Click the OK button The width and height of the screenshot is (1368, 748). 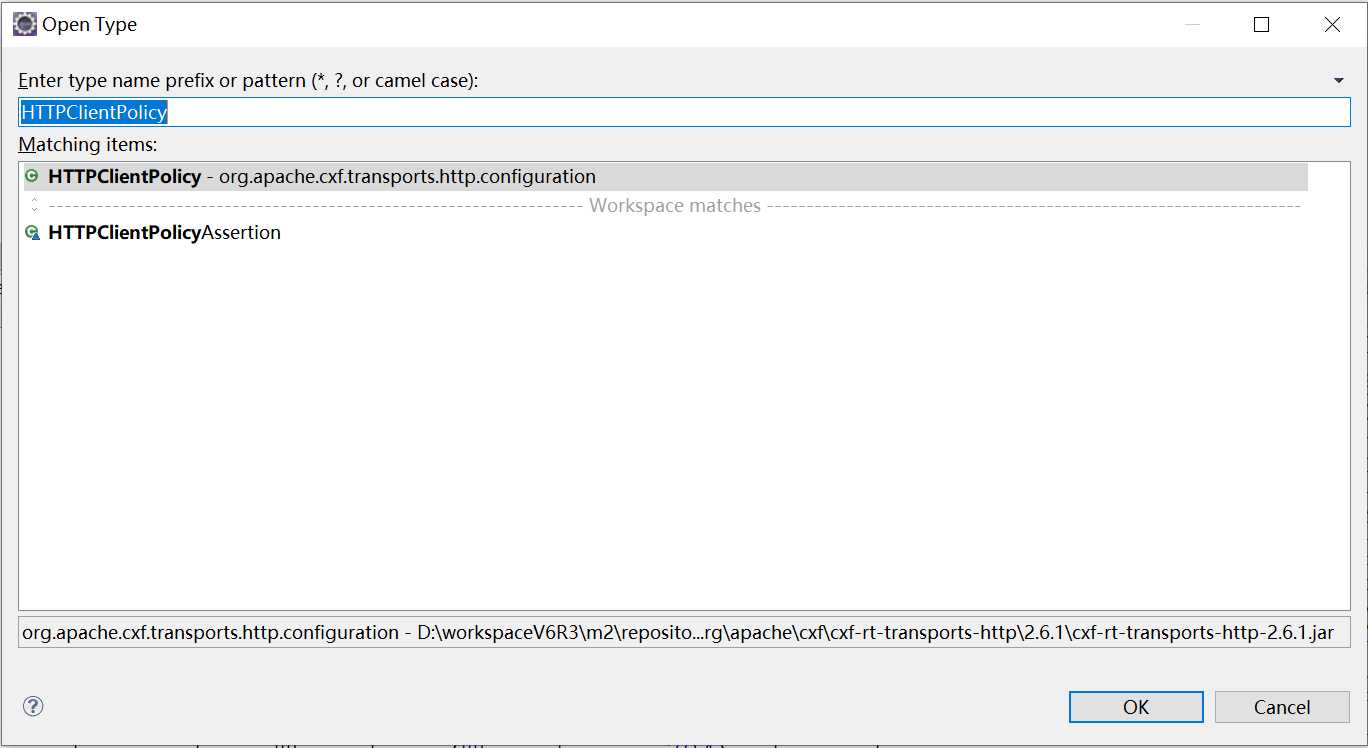pyautogui.click(x=1136, y=707)
